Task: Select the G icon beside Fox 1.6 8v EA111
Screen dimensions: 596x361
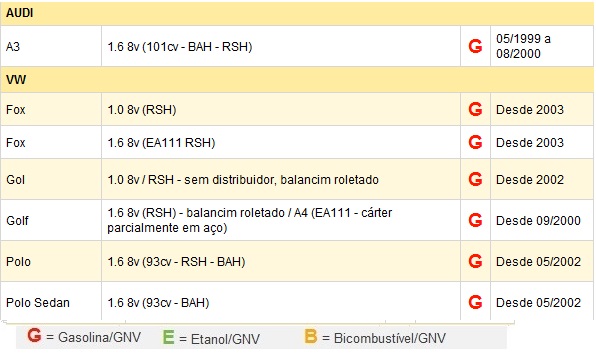Action: click(475, 142)
